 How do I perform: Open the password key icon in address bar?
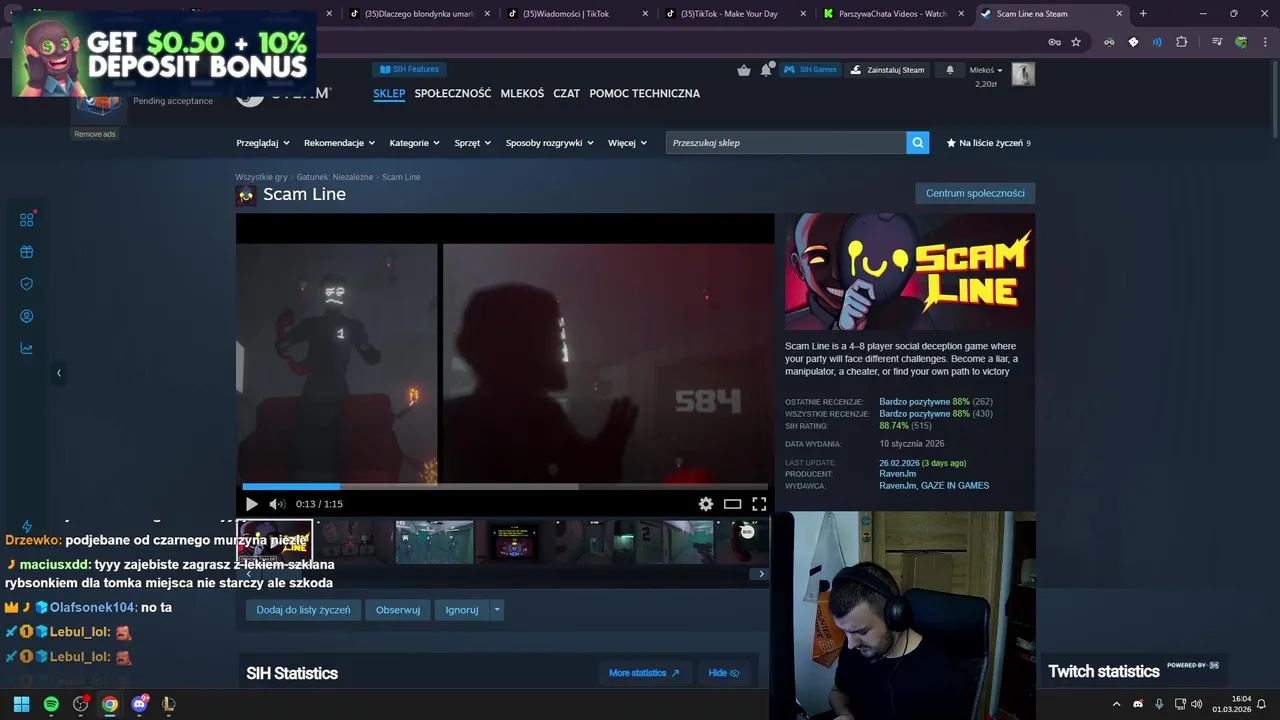coord(1054,42)
